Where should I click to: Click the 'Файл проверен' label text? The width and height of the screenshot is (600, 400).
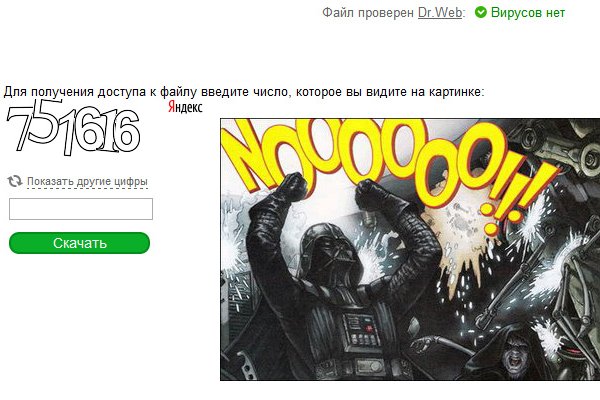[368, 13]
